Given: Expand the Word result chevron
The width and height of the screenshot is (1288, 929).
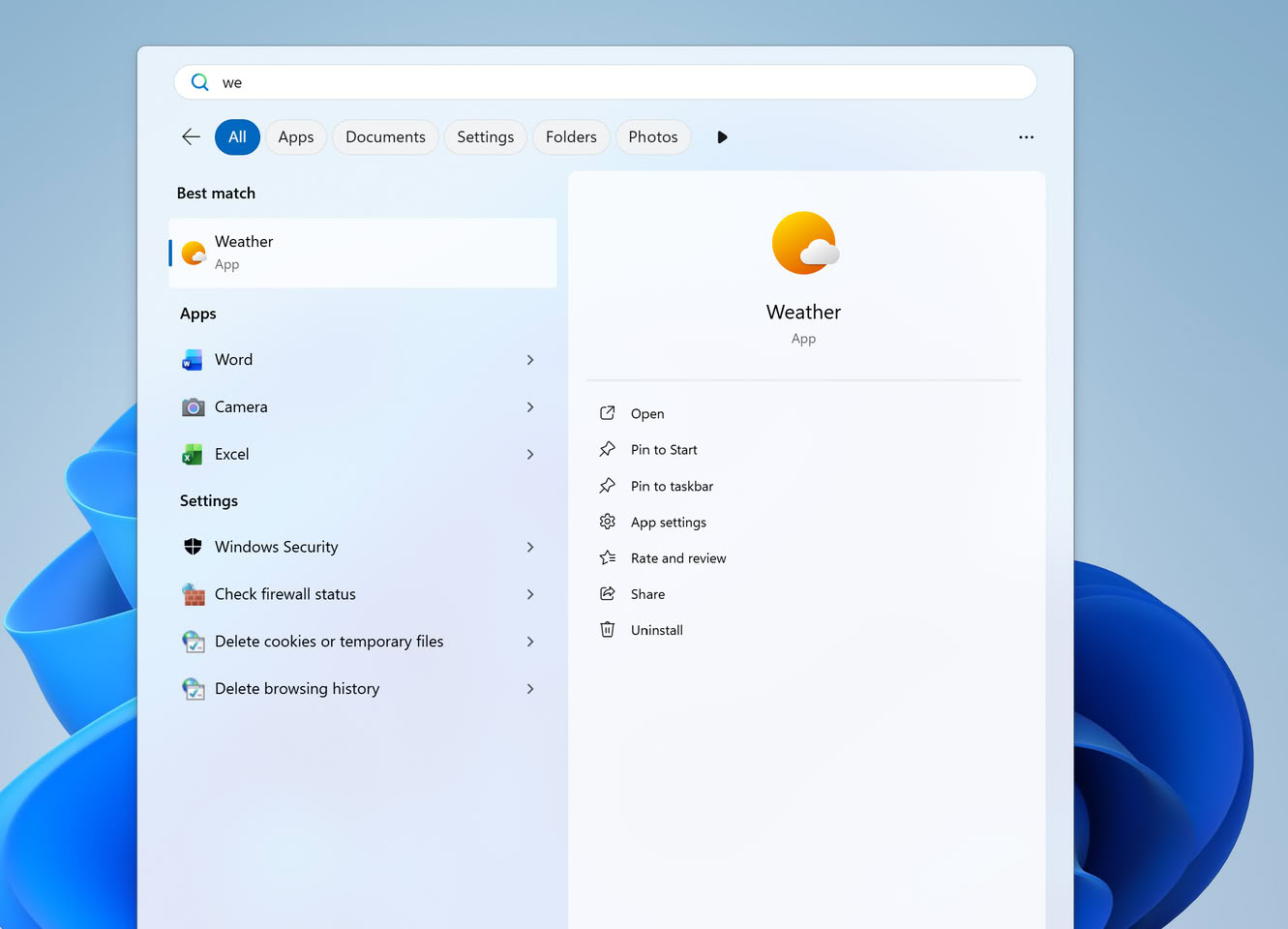Looking at the screenshot, I should 530,360.
